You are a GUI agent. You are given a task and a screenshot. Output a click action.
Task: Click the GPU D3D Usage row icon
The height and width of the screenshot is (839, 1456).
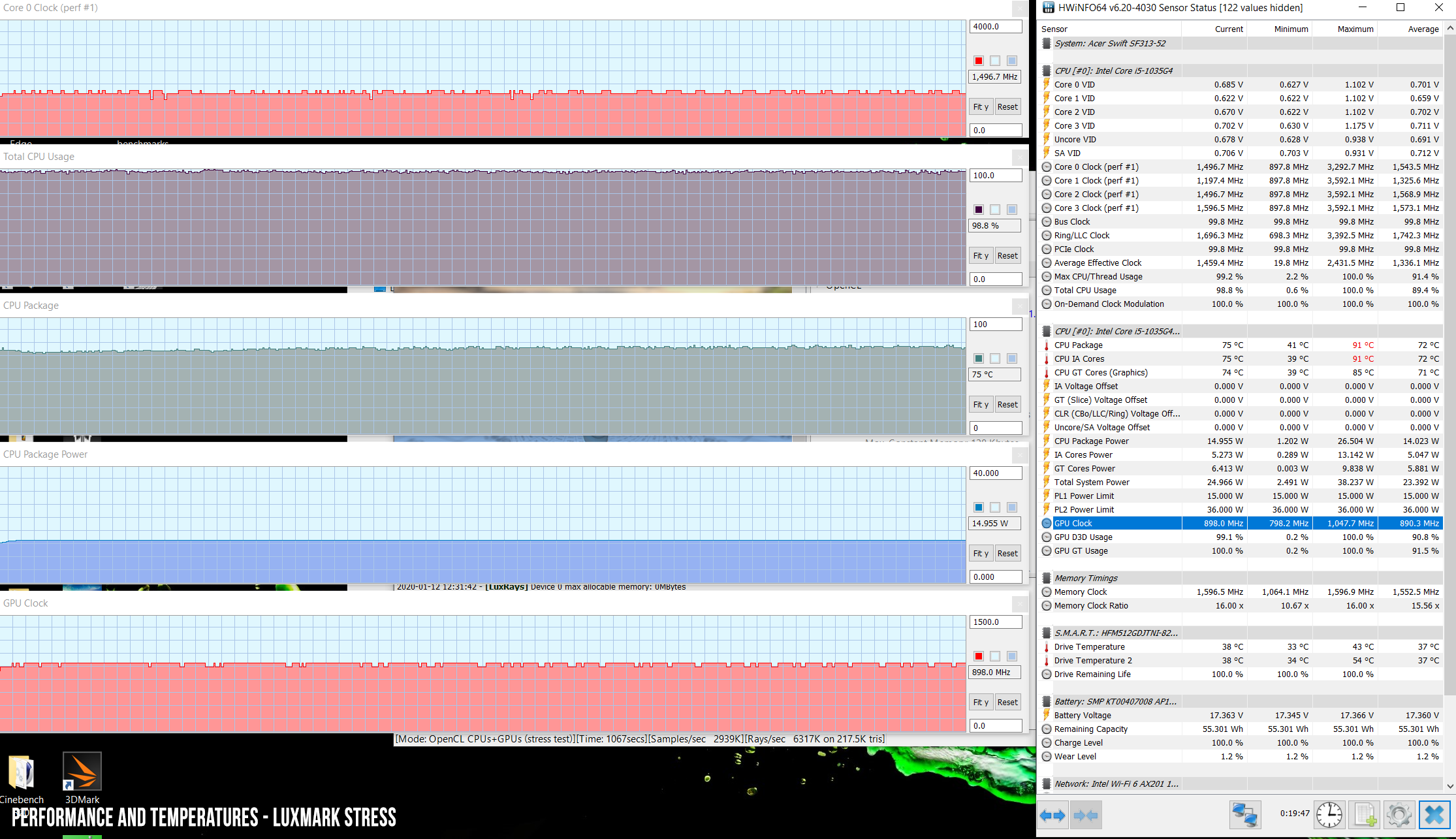(x=1047, y=537)
